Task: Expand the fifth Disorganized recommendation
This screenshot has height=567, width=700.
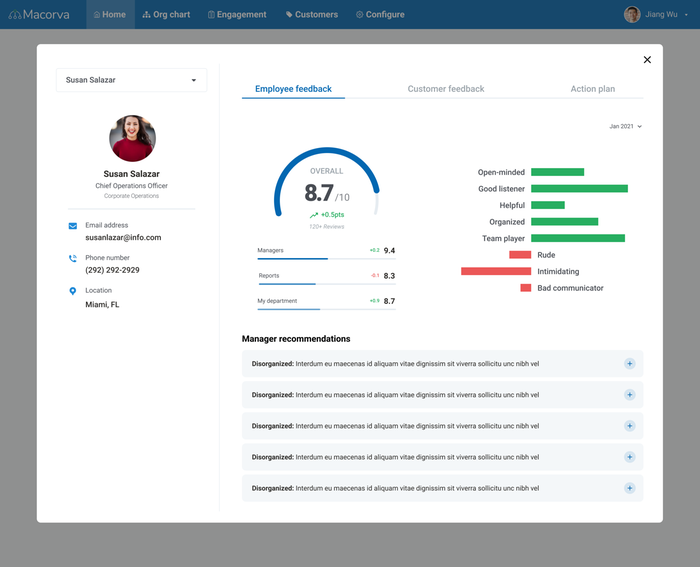Action: pos(629,488)
